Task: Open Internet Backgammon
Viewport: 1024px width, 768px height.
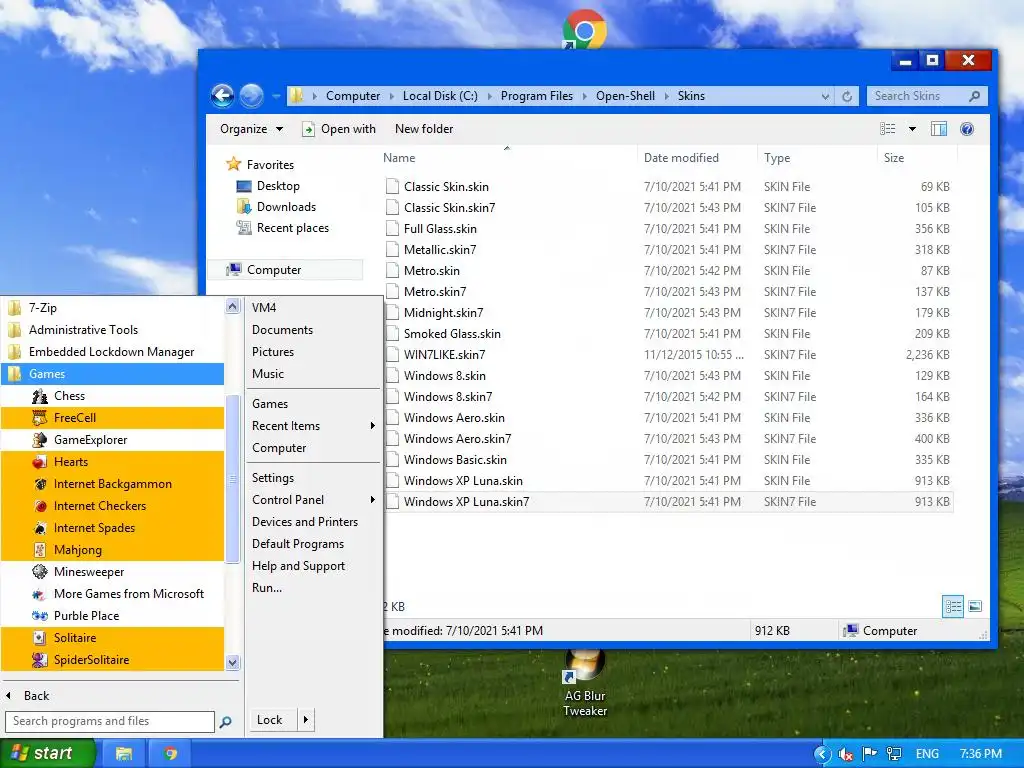Action: coord(112,484)
